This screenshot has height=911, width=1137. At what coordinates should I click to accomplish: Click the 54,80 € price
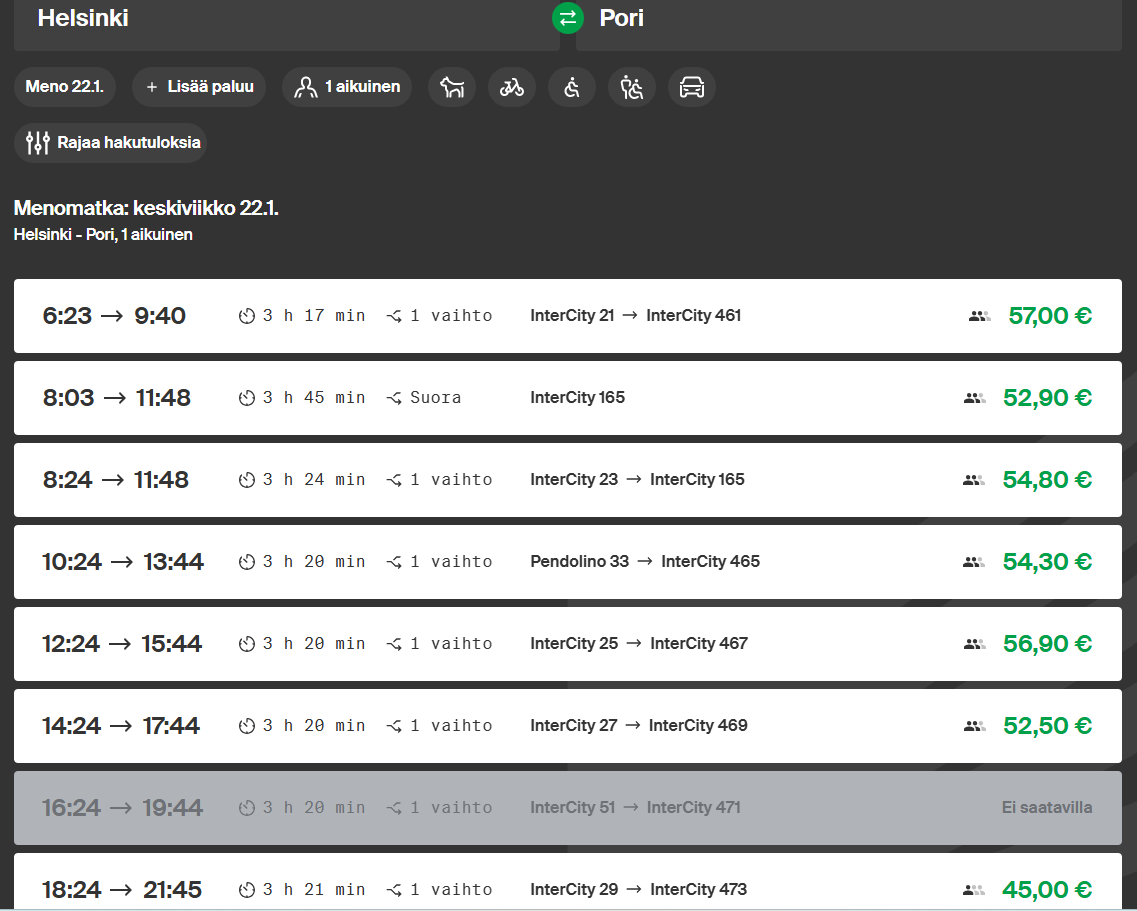1047,480
